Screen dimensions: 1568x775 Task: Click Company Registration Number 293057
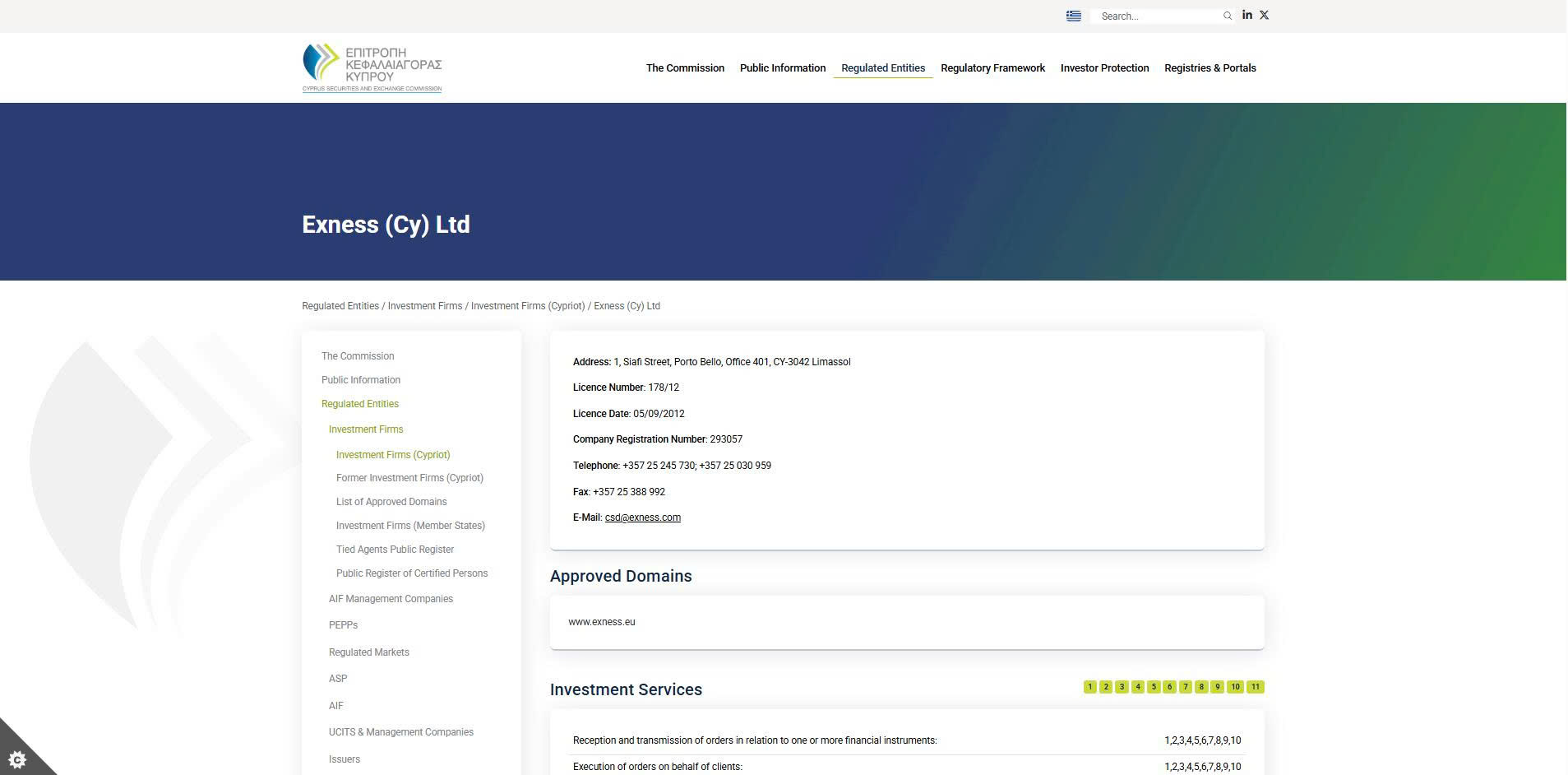(x=658, y=439)
